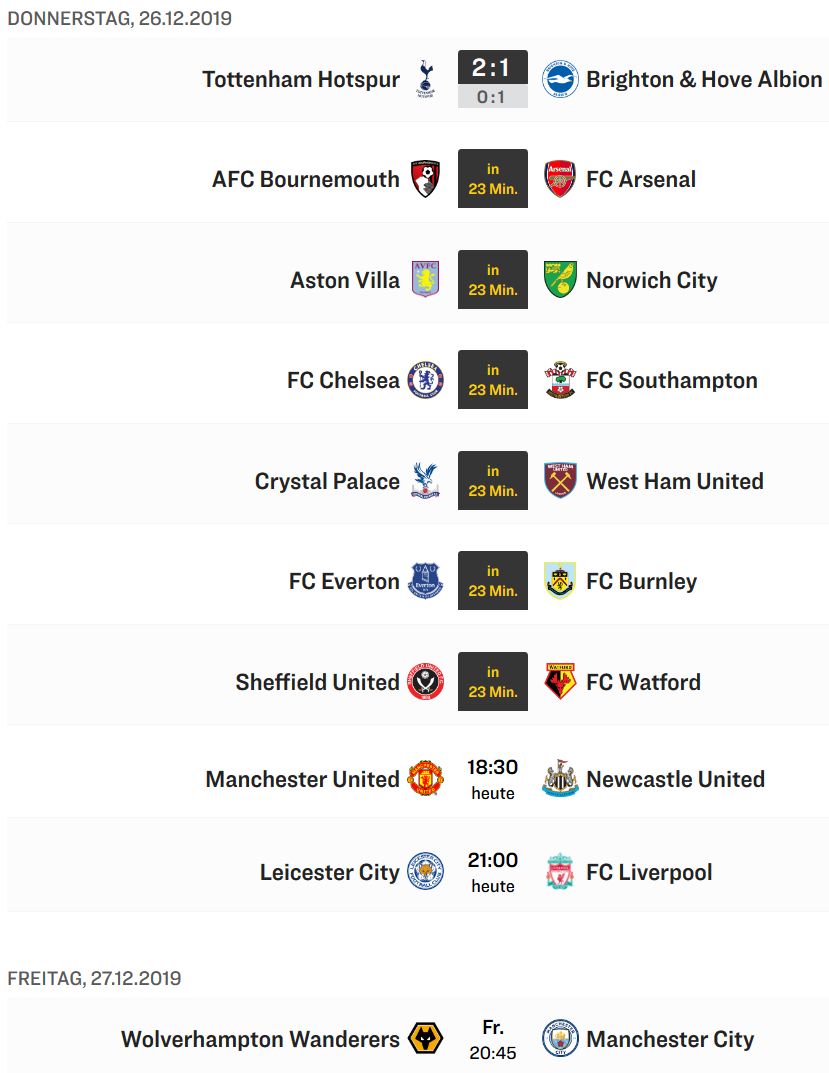Open the Everton vs Burnley countdown box

(493, 580)
